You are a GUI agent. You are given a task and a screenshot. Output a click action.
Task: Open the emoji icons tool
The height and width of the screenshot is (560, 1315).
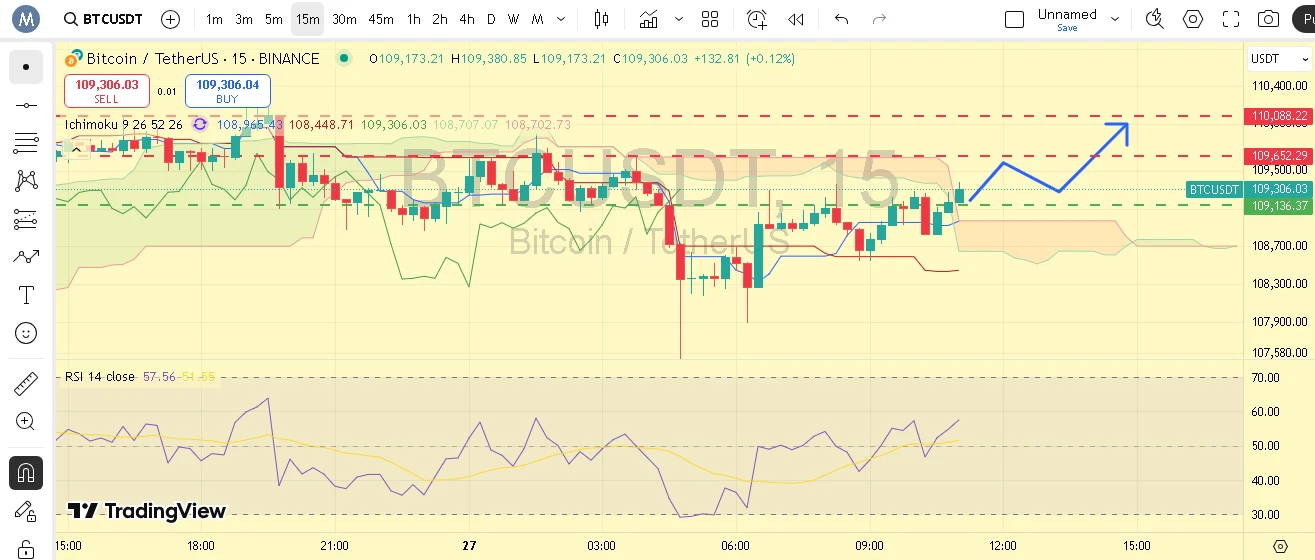26,333
